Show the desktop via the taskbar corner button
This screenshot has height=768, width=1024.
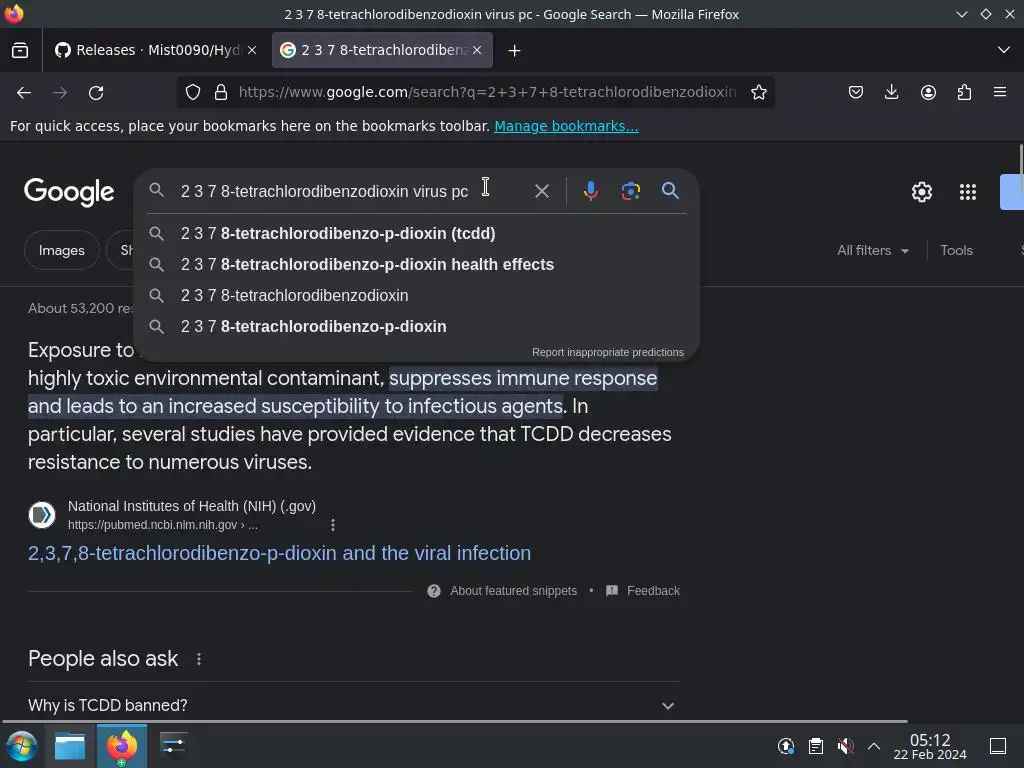tap(998, 746)
